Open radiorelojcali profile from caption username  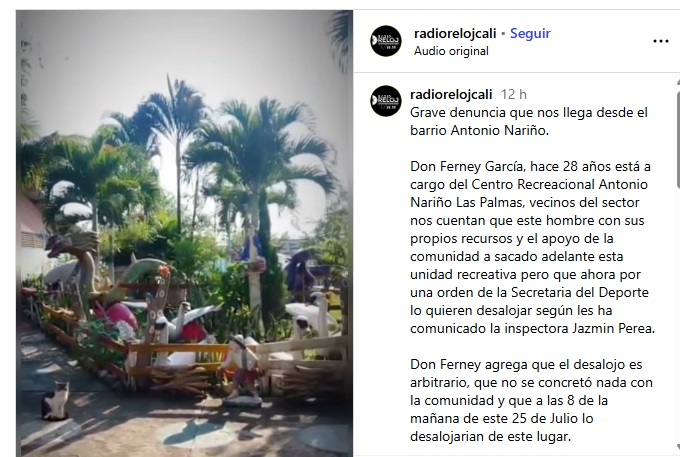tap(451, 94)
